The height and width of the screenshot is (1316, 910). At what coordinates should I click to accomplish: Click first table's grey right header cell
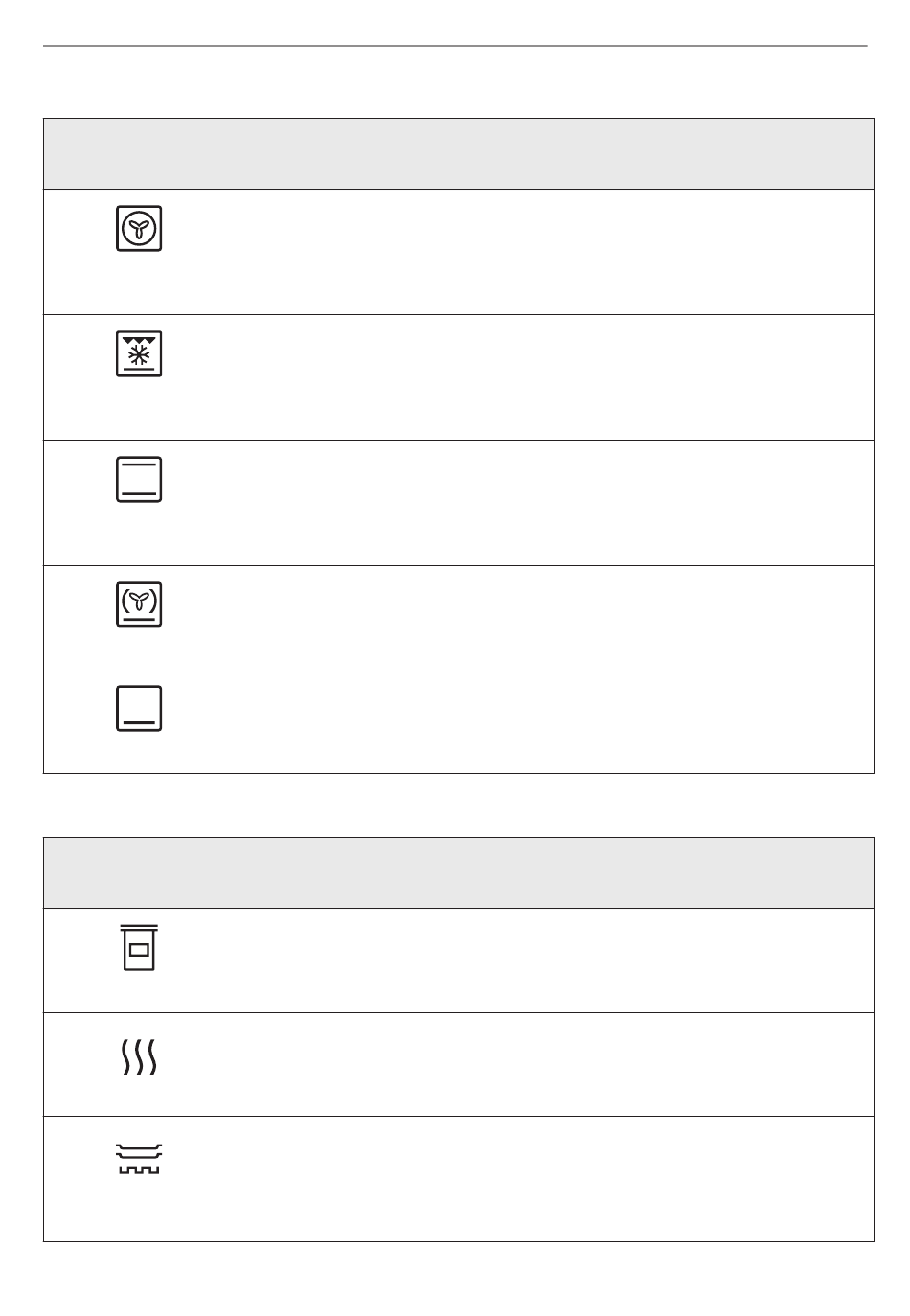tap(557, 153)
